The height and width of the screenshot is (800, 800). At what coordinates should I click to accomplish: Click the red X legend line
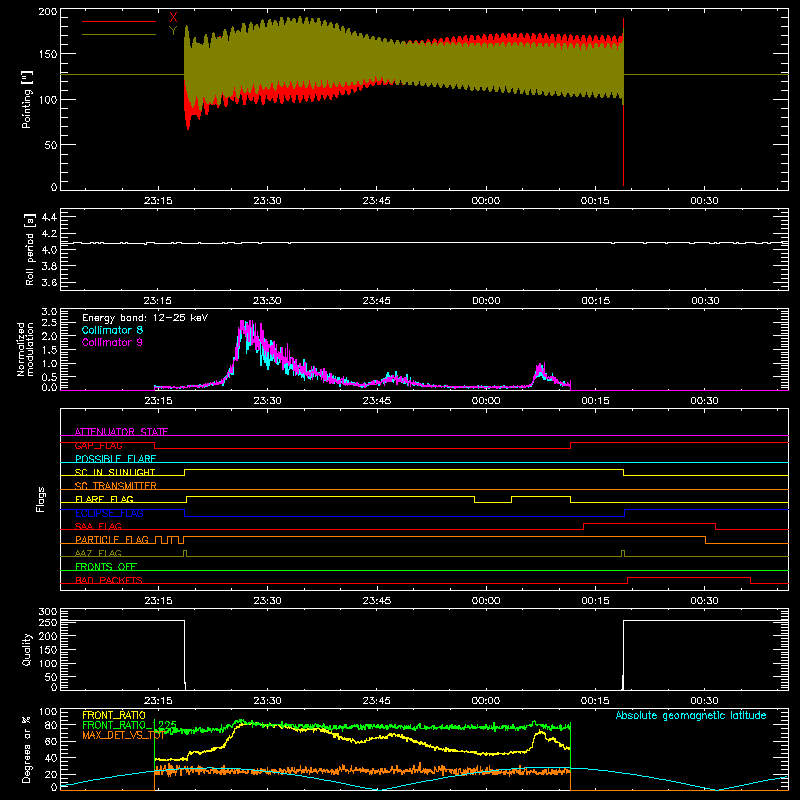click(x=119, y=21)
